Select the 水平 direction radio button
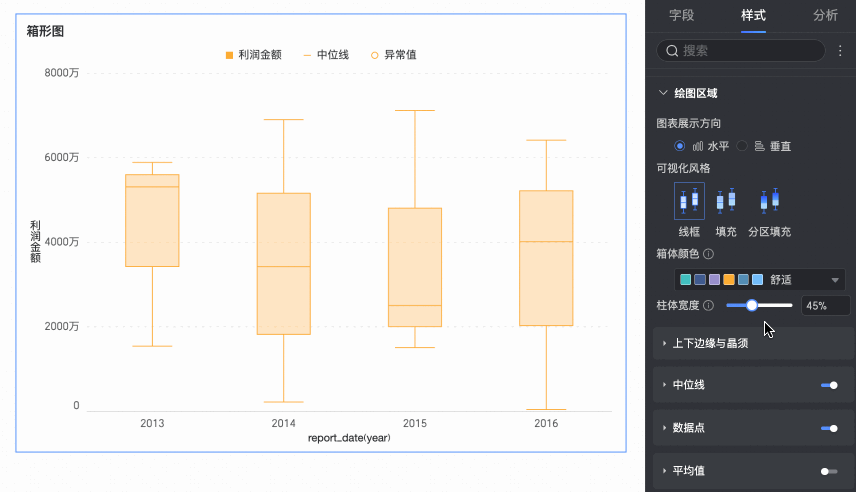 (680, 146)
